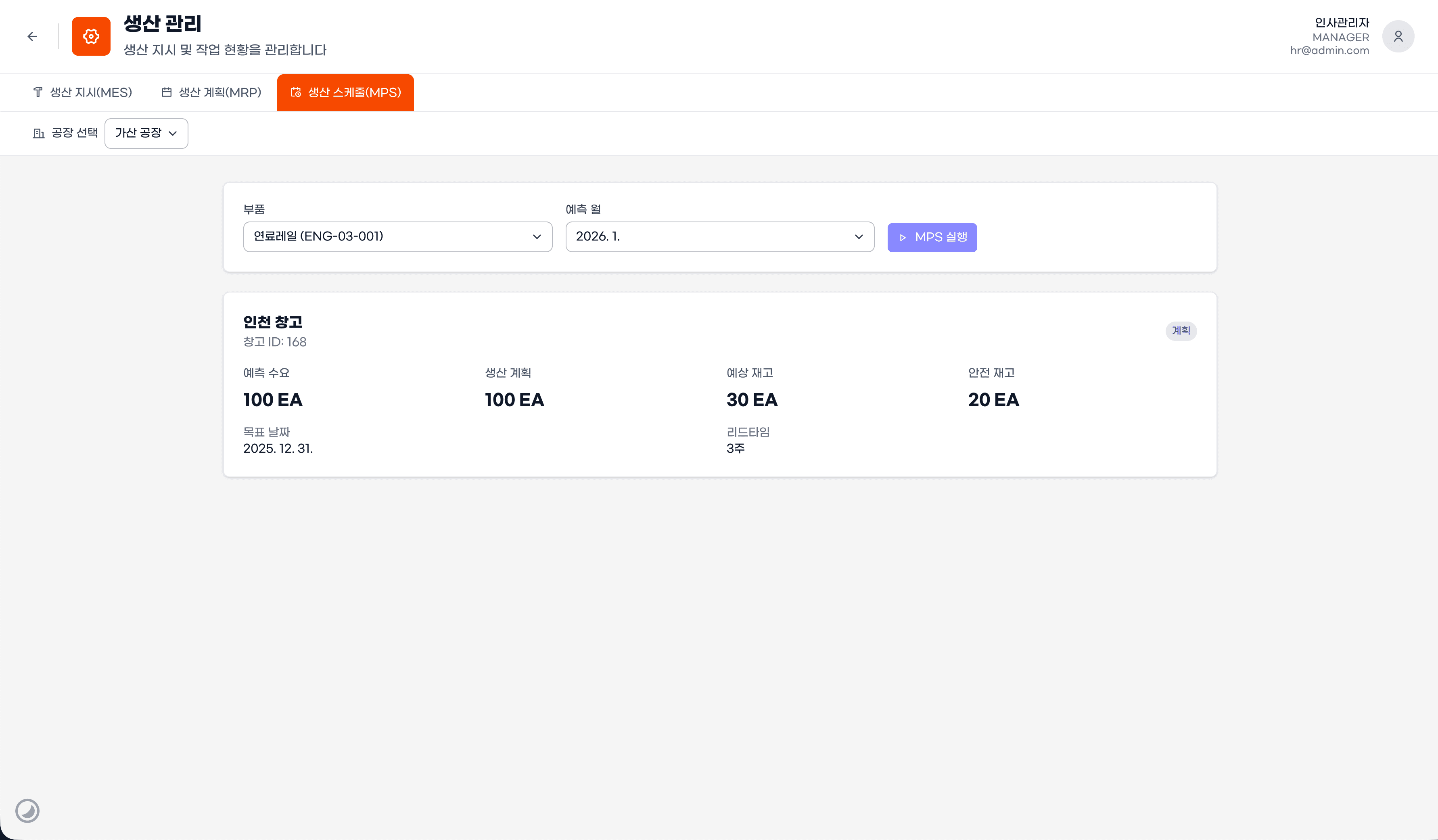
Task: Click the play icon in MPS 실행
Action: pyautogui.click(x=902, y=237)
